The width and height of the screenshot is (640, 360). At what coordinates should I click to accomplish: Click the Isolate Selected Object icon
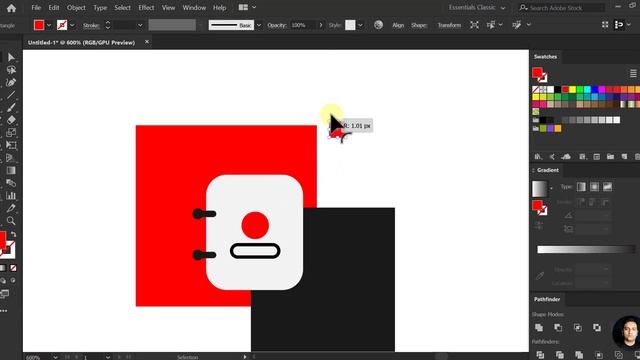(474, 25)
